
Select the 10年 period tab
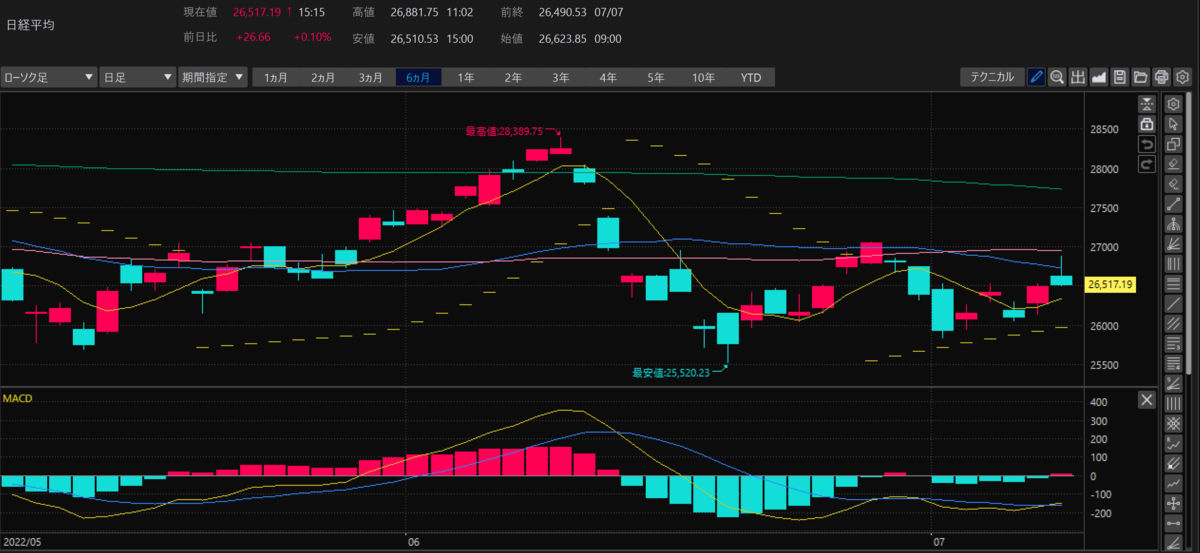(703, 77)
